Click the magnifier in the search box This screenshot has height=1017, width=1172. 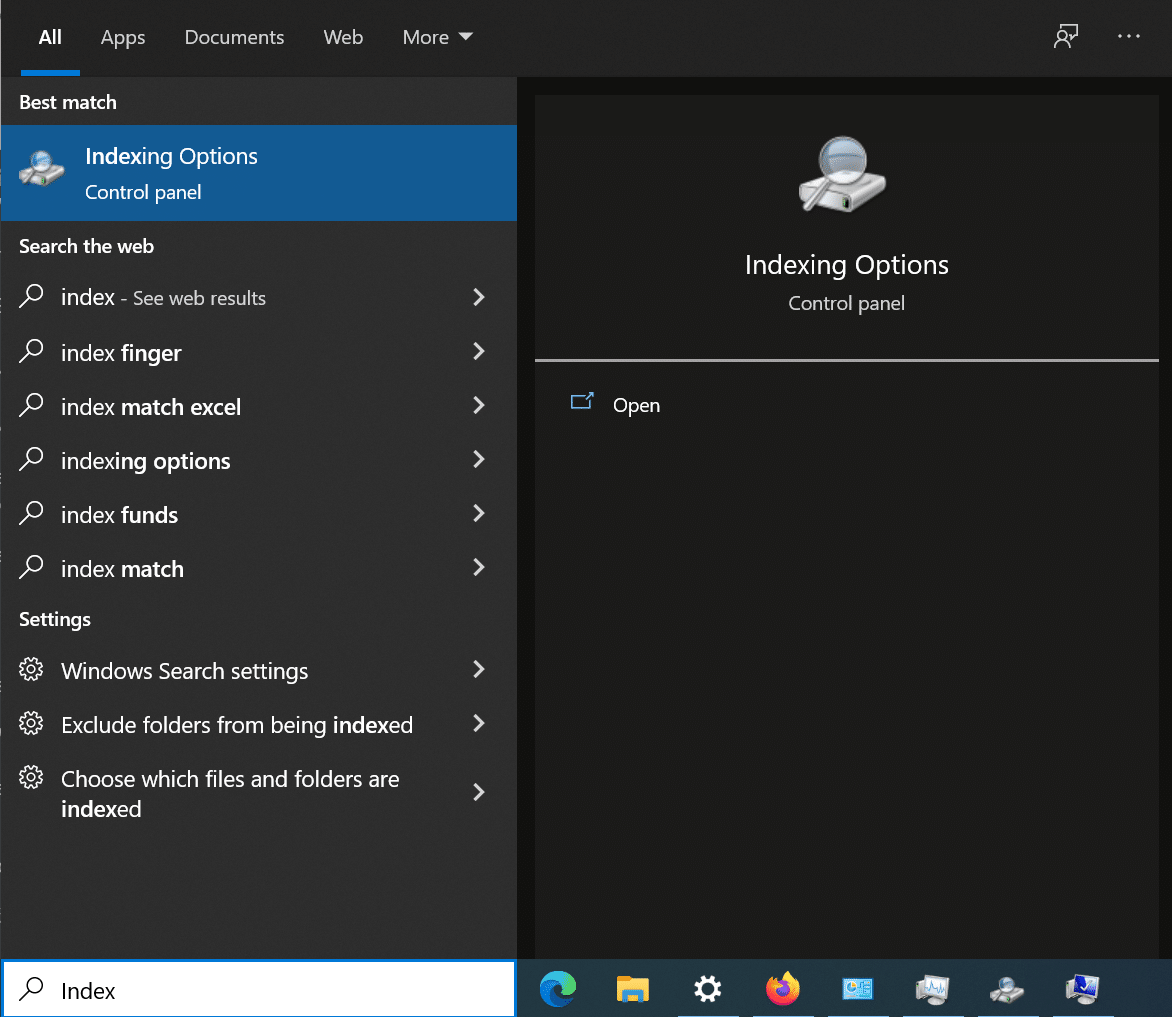point(31,989)
